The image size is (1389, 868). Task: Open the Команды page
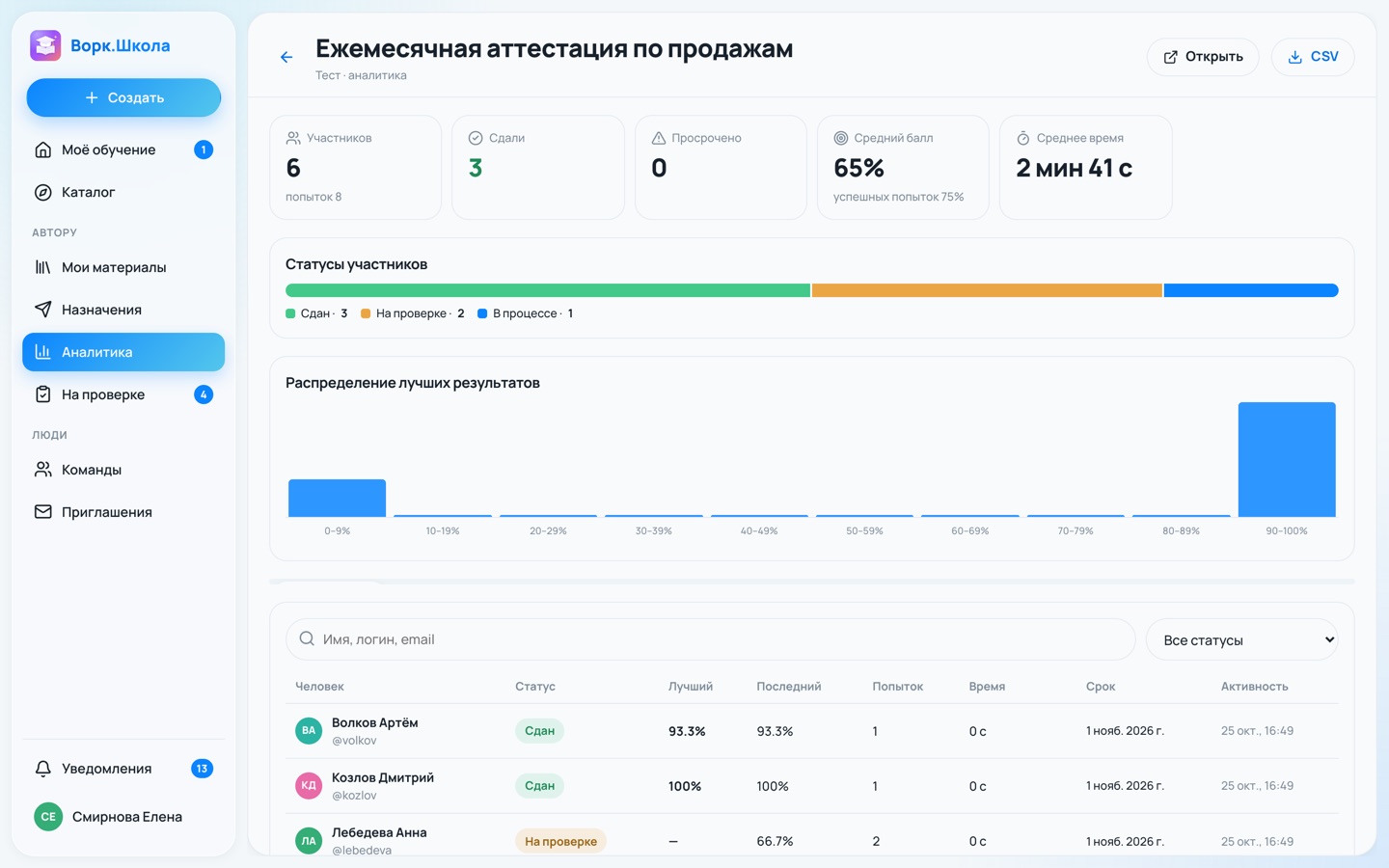point(123,470)
